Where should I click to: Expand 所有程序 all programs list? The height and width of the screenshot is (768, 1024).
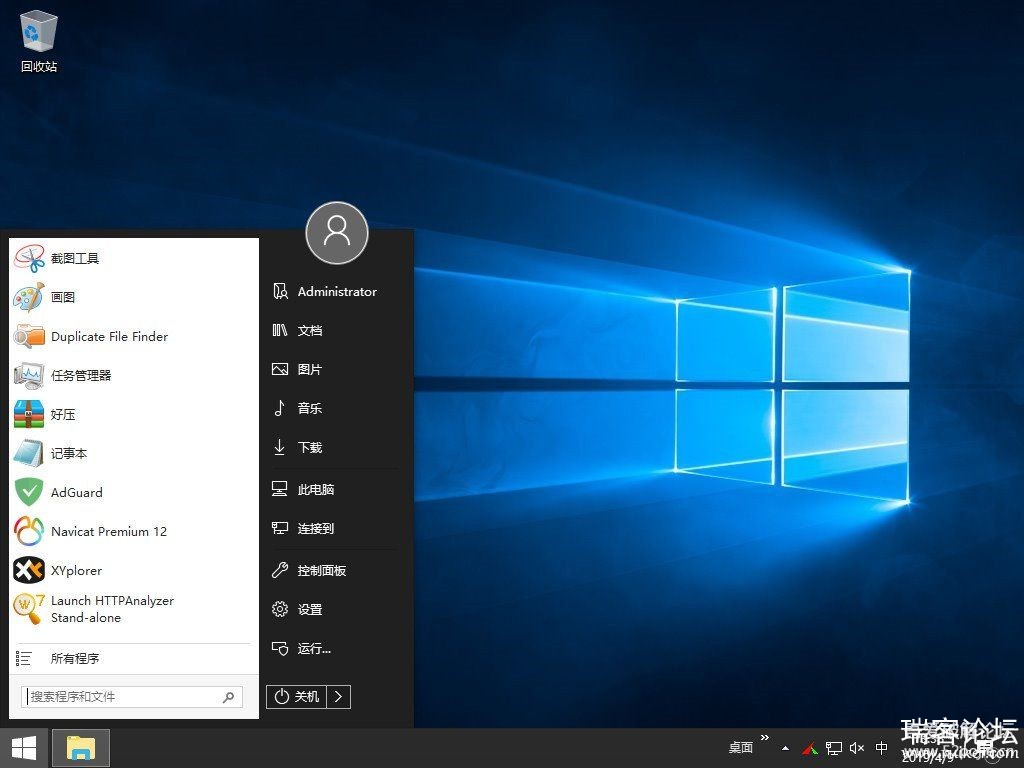(x=134, y=658)
